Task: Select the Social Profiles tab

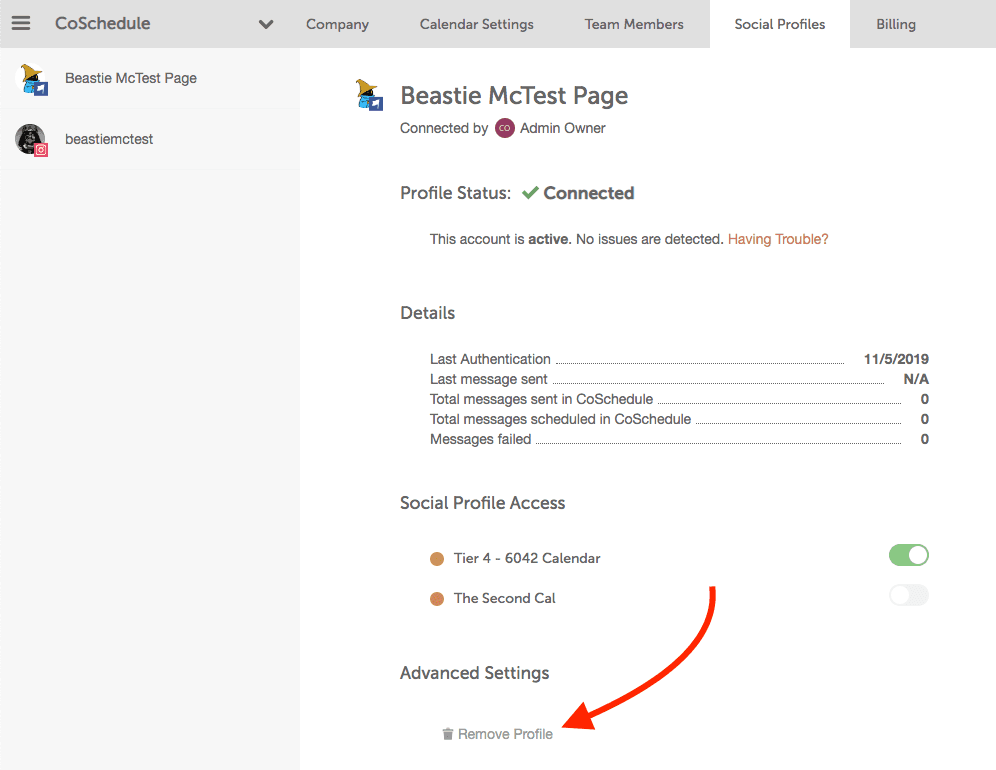Action: pyautogui.click(x=779, y=24)
